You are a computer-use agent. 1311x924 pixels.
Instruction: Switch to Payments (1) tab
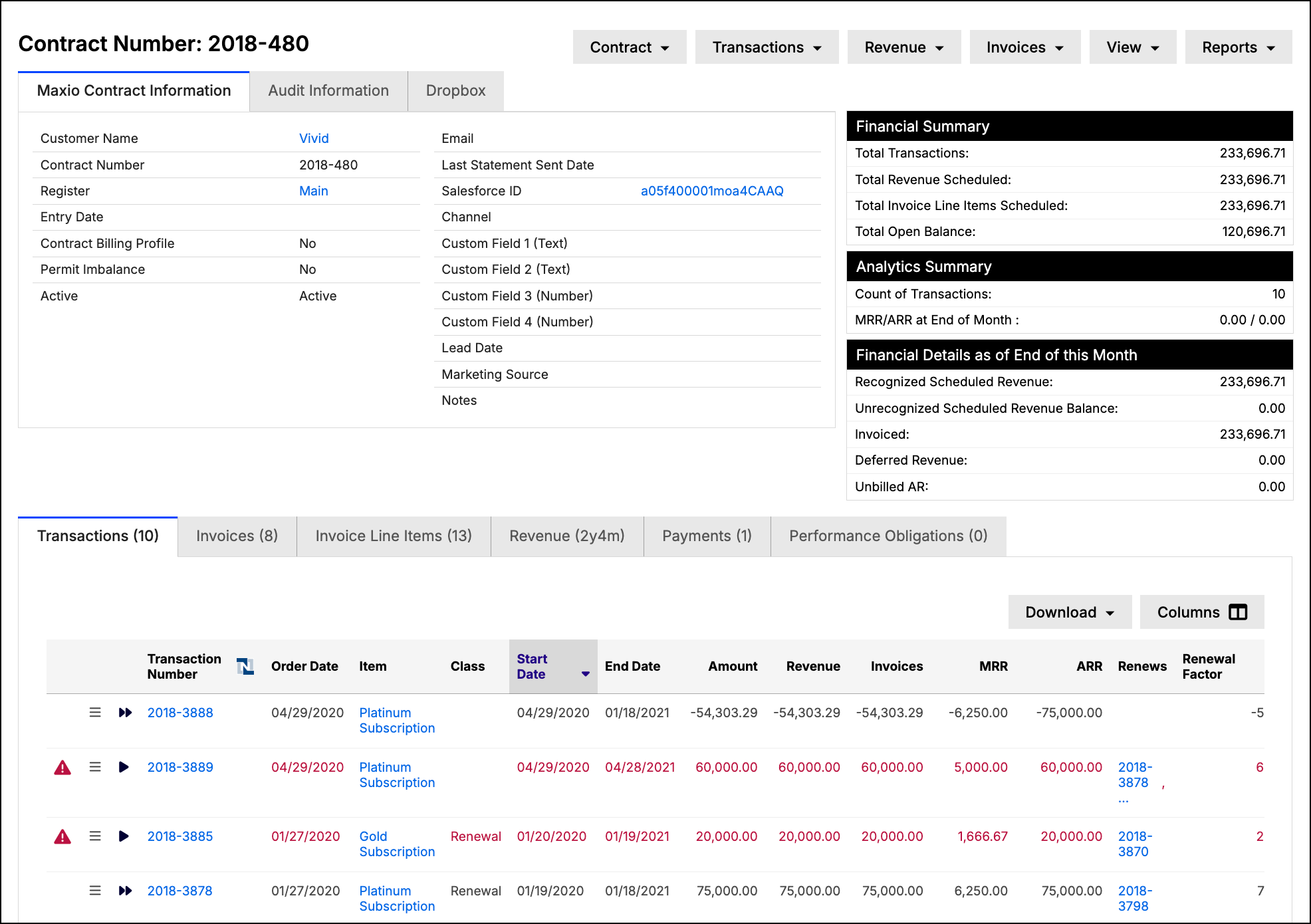coord(707,536)
